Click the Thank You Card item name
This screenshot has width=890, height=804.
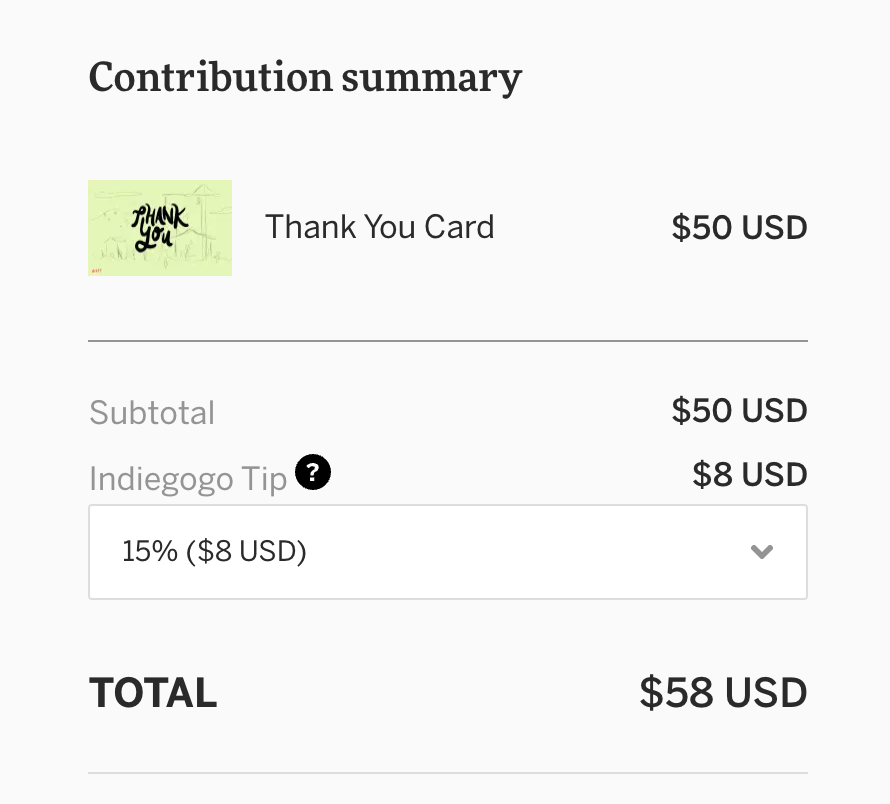pyautogui.click(x=379, y=227)
